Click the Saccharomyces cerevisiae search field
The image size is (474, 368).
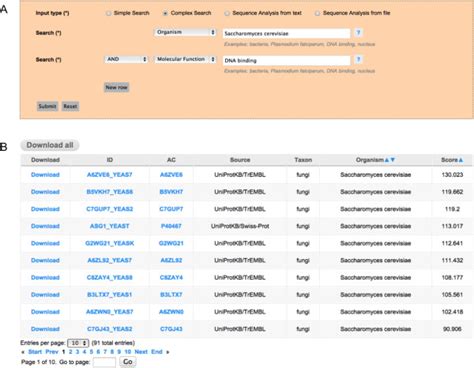(286, 33)
